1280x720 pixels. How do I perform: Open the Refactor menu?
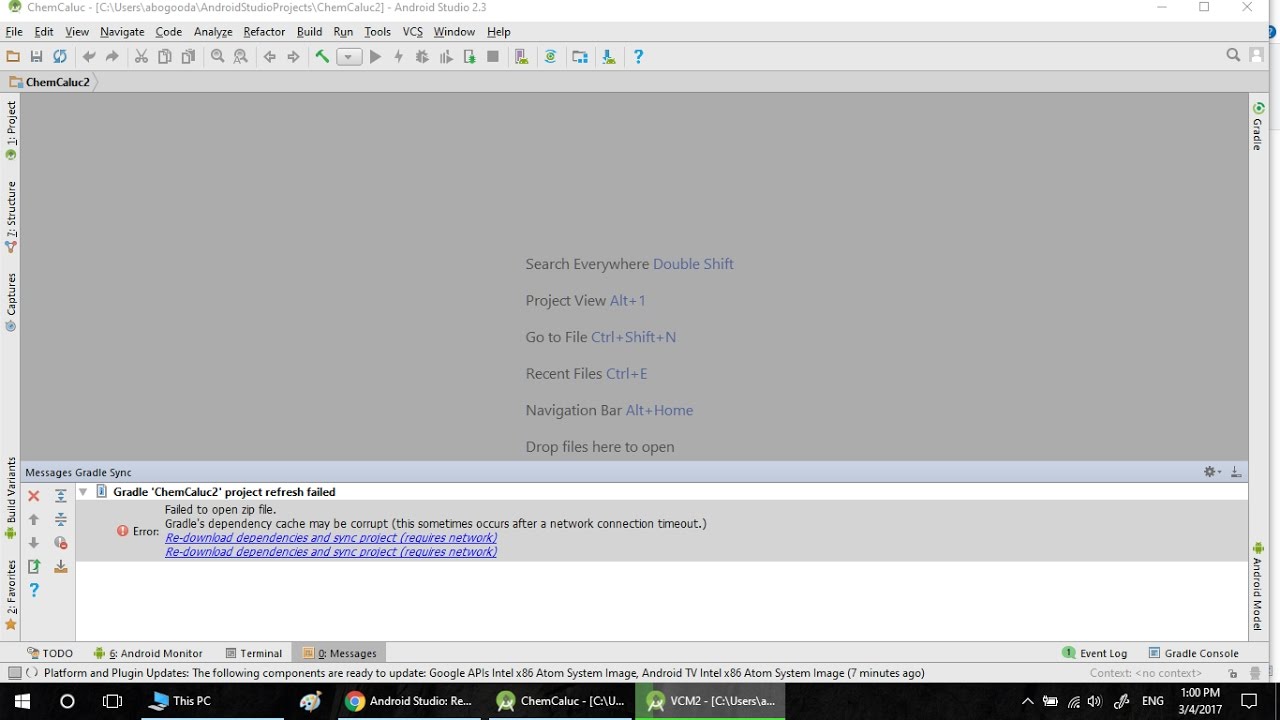[264, 32]
